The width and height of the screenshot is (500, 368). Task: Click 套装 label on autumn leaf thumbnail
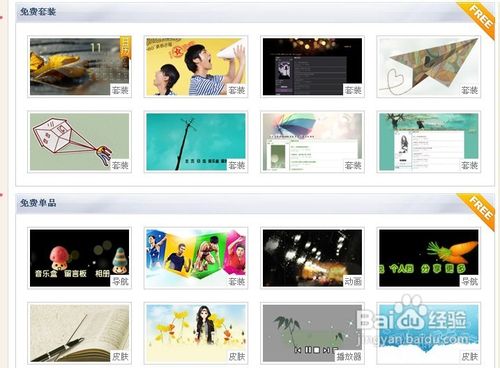pos(120,90)
